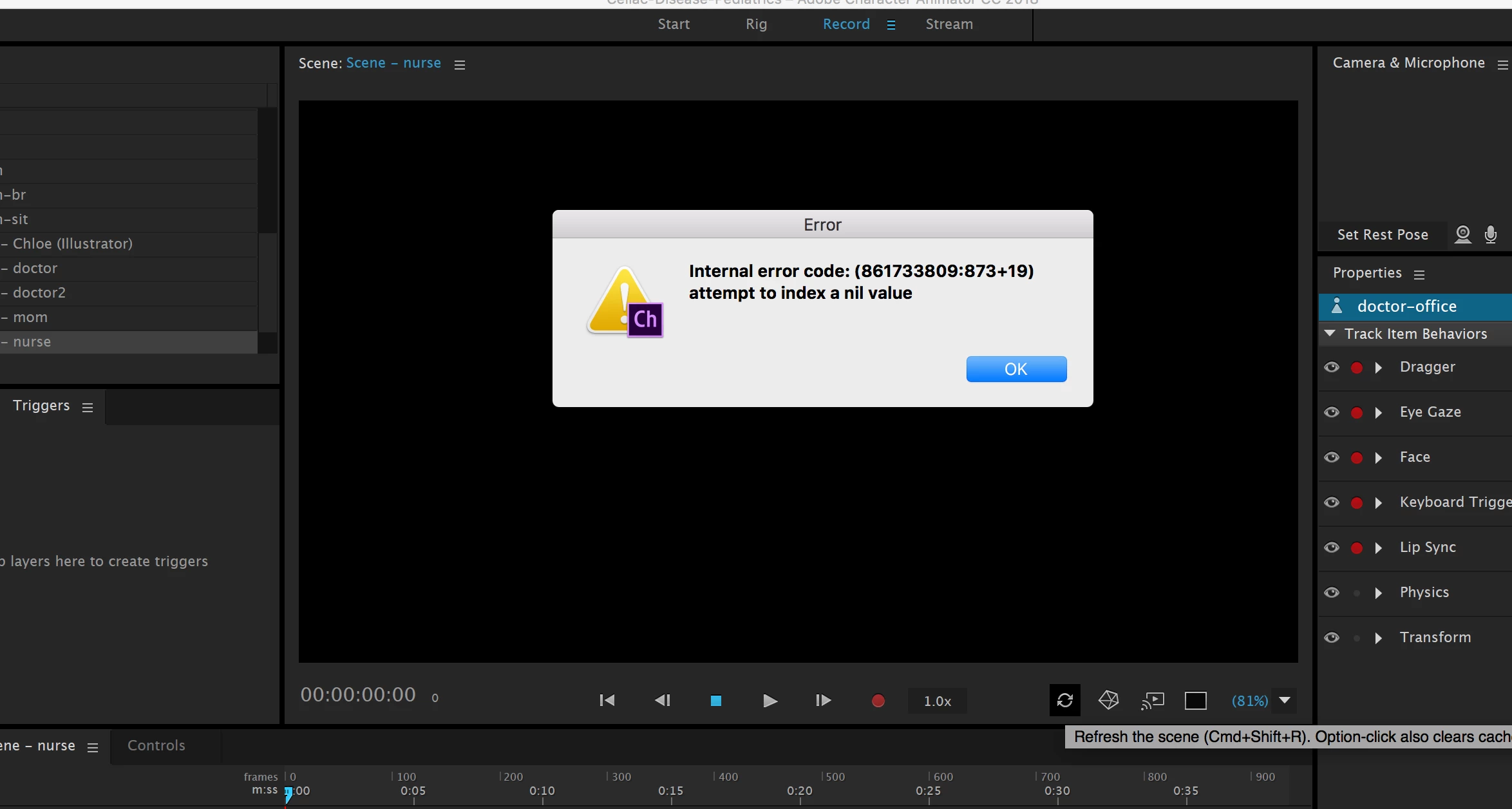Click the mesh wireframe display icon
This screenshot has width=1512, height=809.
(1108, 700)
